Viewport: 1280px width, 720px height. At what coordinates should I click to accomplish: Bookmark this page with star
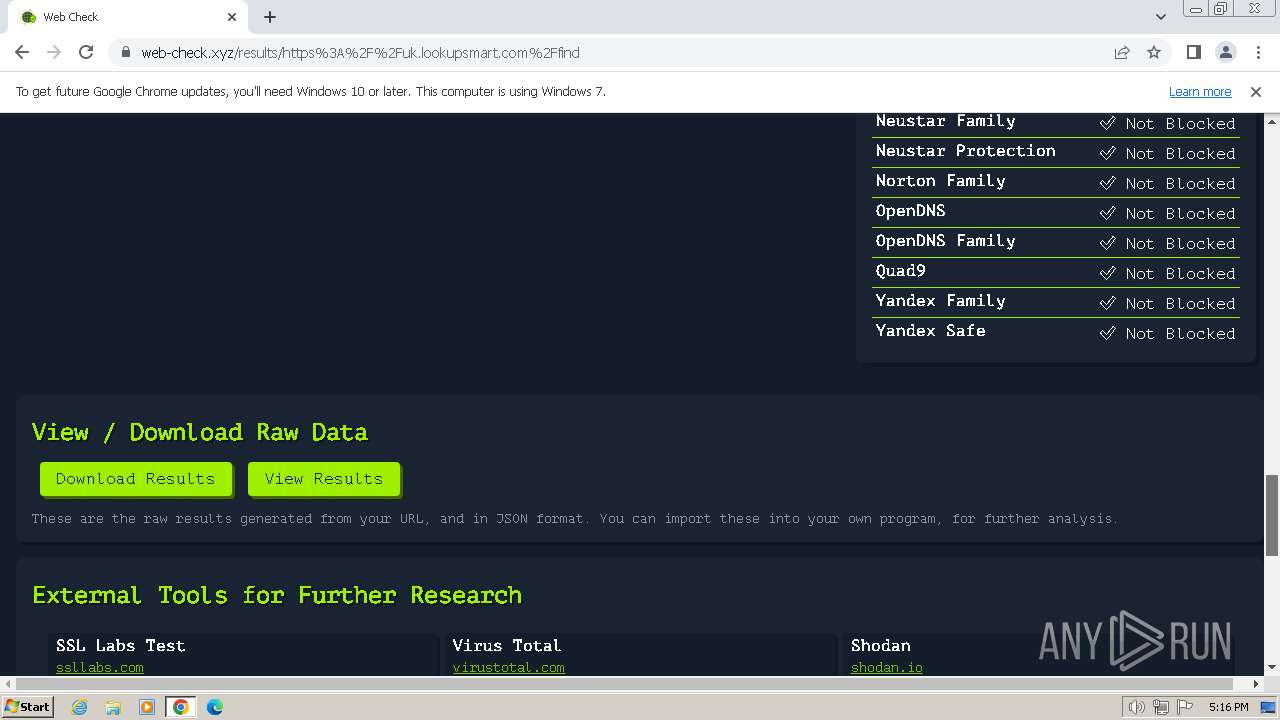click(1154, 52)
